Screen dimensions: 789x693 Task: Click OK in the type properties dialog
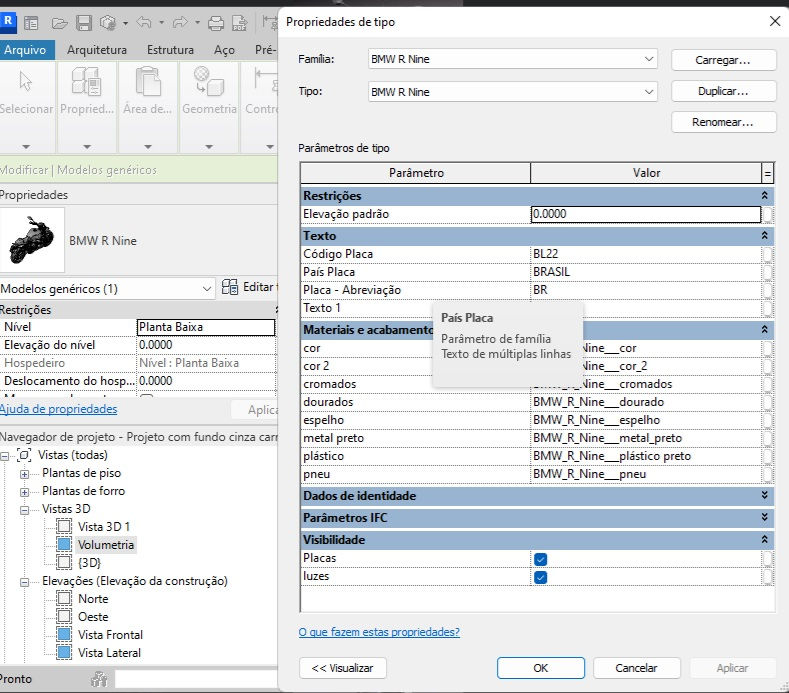coord(540,668)
